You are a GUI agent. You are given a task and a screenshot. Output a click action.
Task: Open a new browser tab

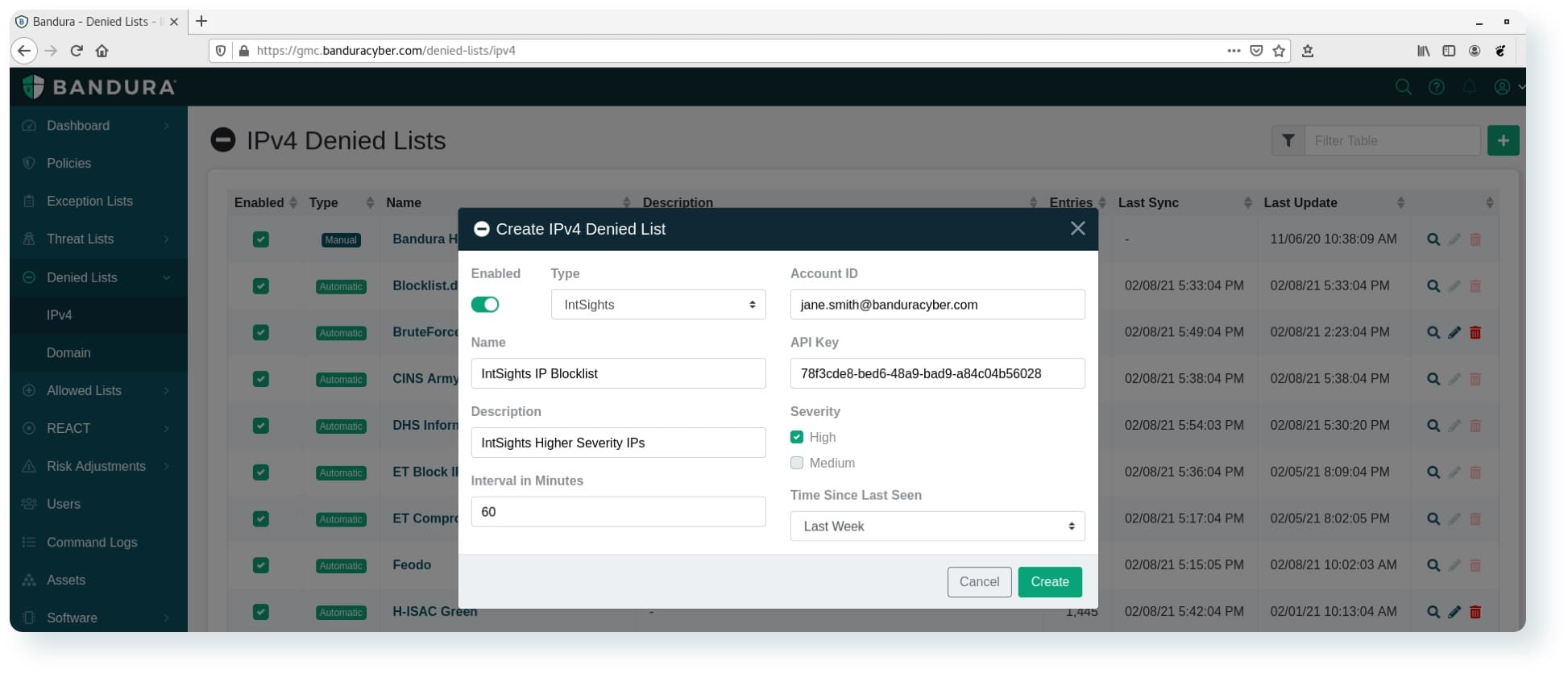coord(201,21)
